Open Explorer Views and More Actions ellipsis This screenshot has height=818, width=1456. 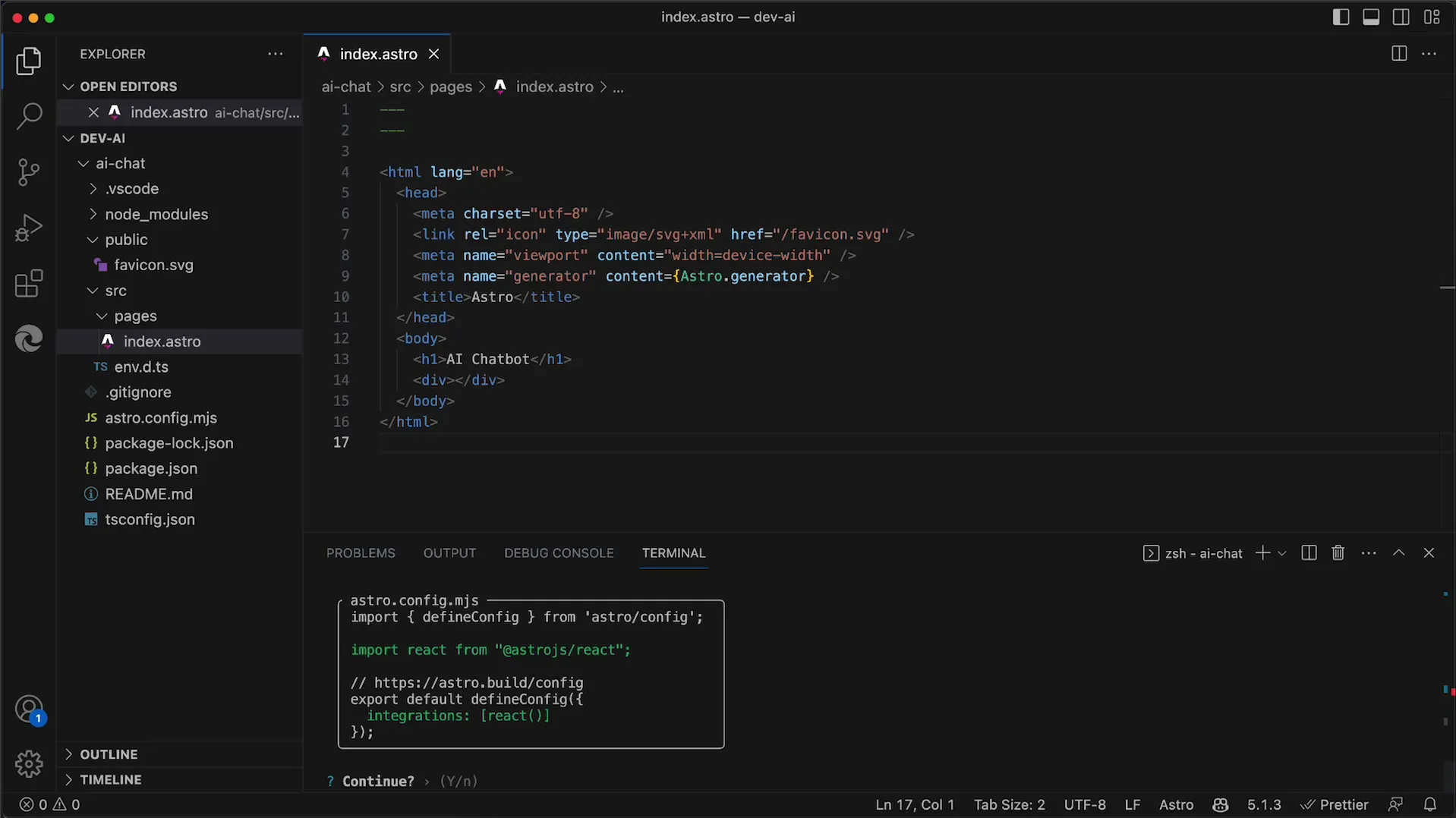(x=276, y=54)
